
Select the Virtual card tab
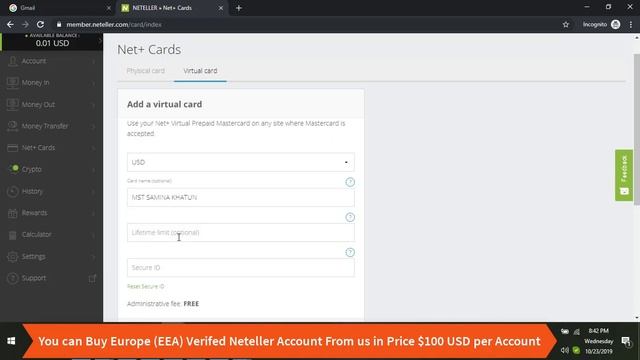pyautogui.click(x=200, y=71)
